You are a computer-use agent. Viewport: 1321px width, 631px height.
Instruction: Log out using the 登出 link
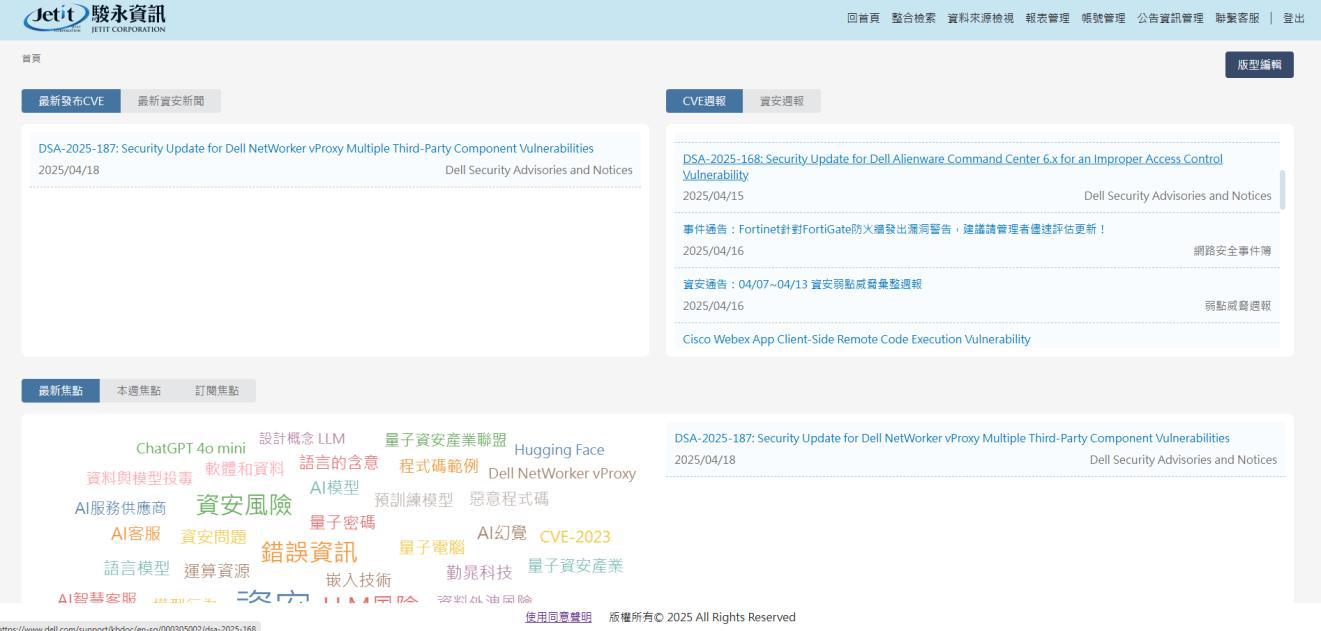point(1294,19)
